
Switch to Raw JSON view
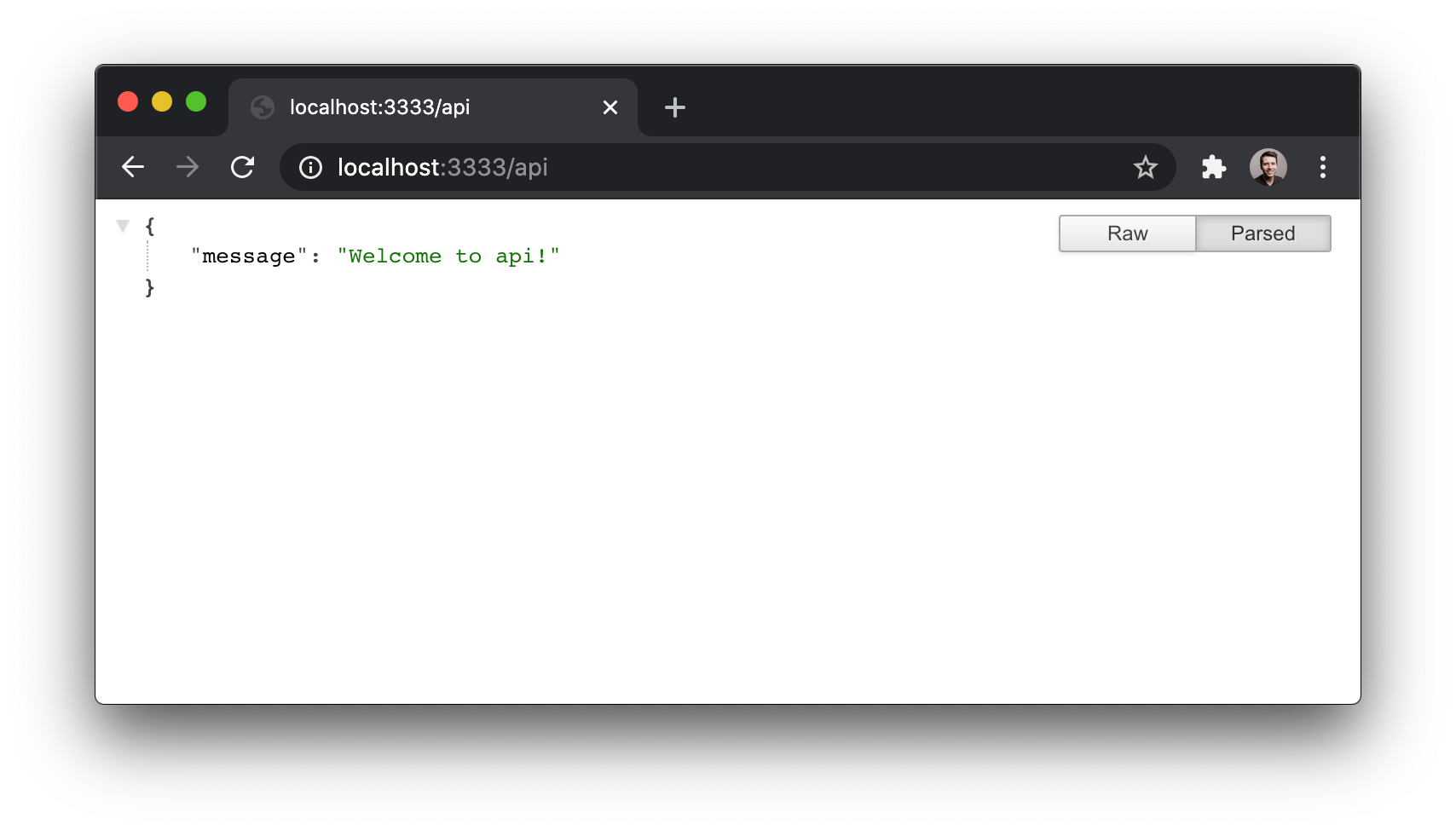coord(1127,233)
